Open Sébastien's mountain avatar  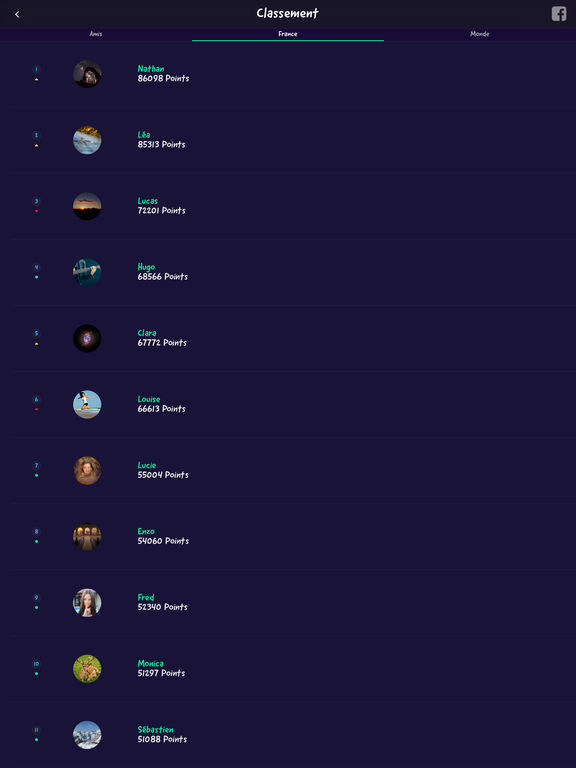(87, 735)
